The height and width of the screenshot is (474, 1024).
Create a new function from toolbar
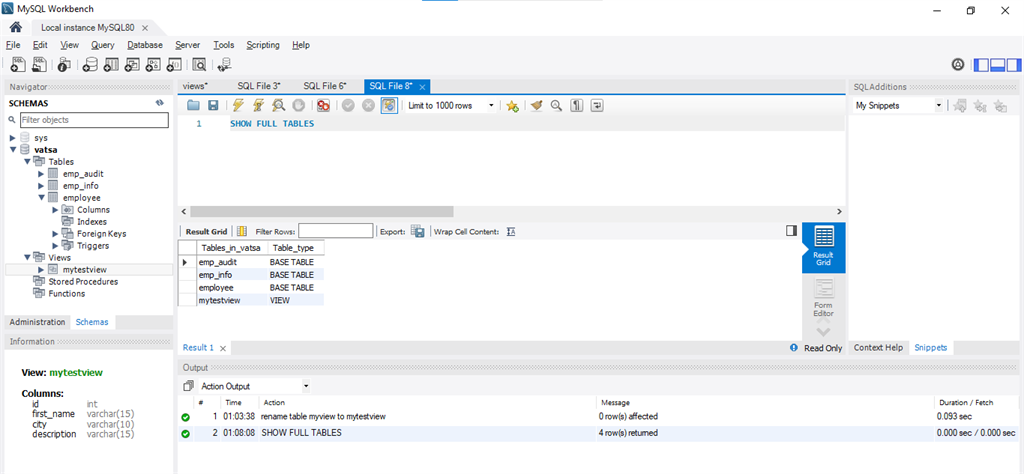point(174,64)
